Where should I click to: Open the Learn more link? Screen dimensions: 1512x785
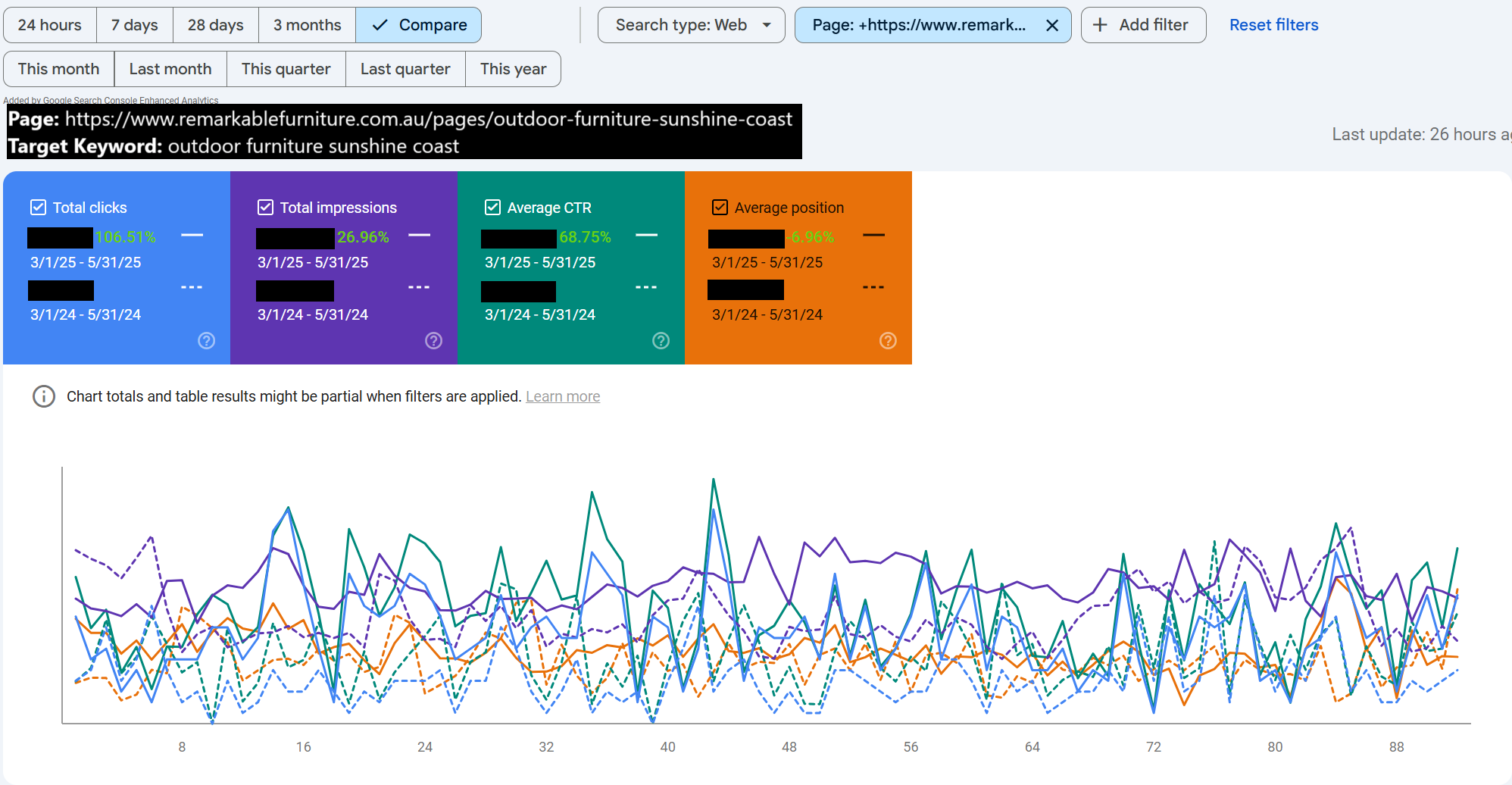563,396
